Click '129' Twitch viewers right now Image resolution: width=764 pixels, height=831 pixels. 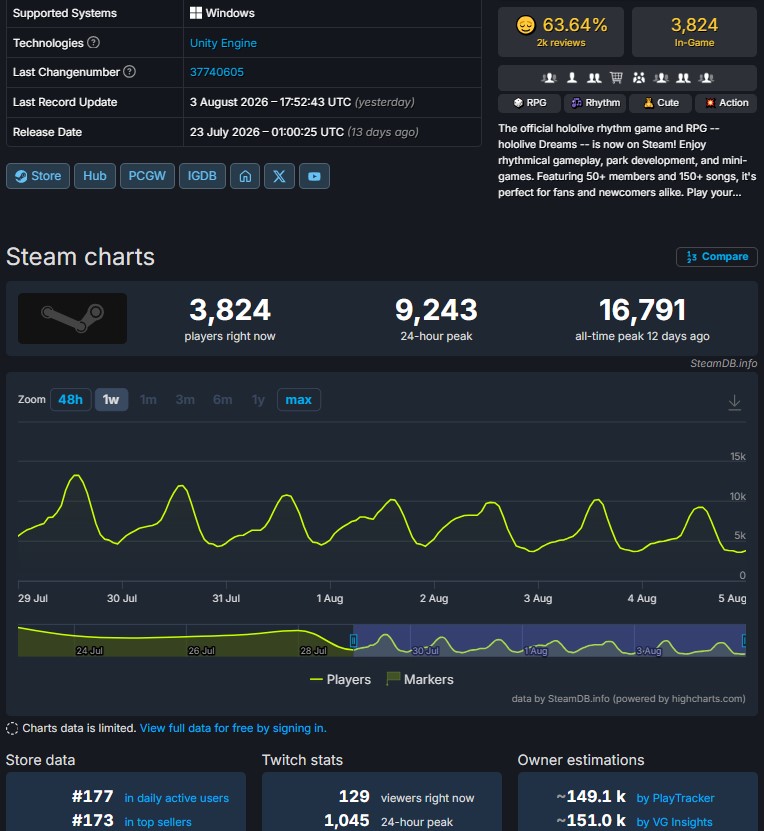pos(354,797)
